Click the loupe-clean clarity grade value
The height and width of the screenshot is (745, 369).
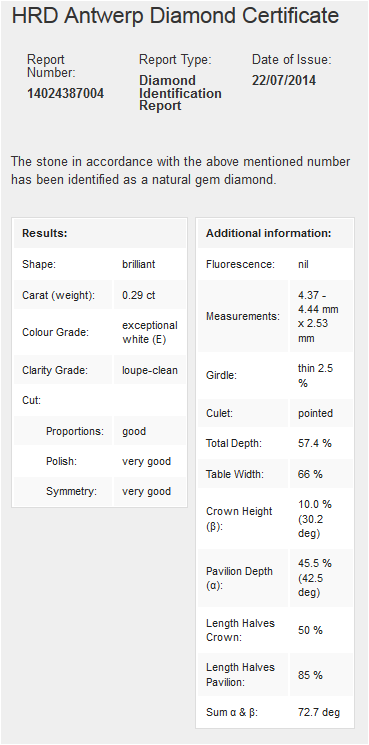click(x=150, y=370)
